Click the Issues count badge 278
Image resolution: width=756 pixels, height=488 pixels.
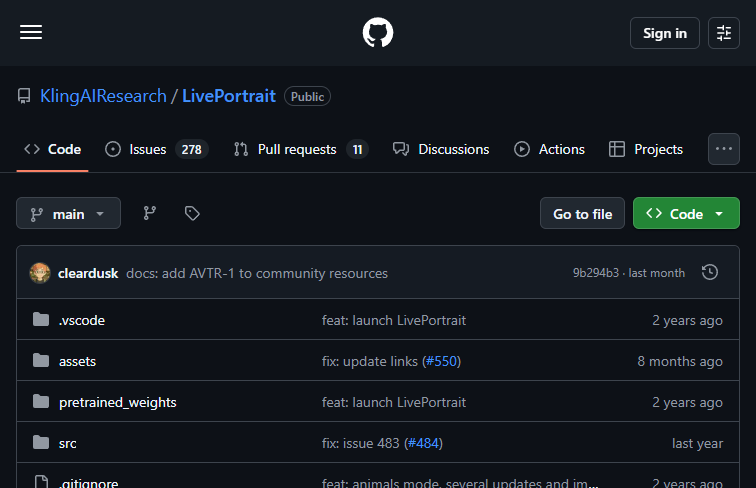(191, 149)
